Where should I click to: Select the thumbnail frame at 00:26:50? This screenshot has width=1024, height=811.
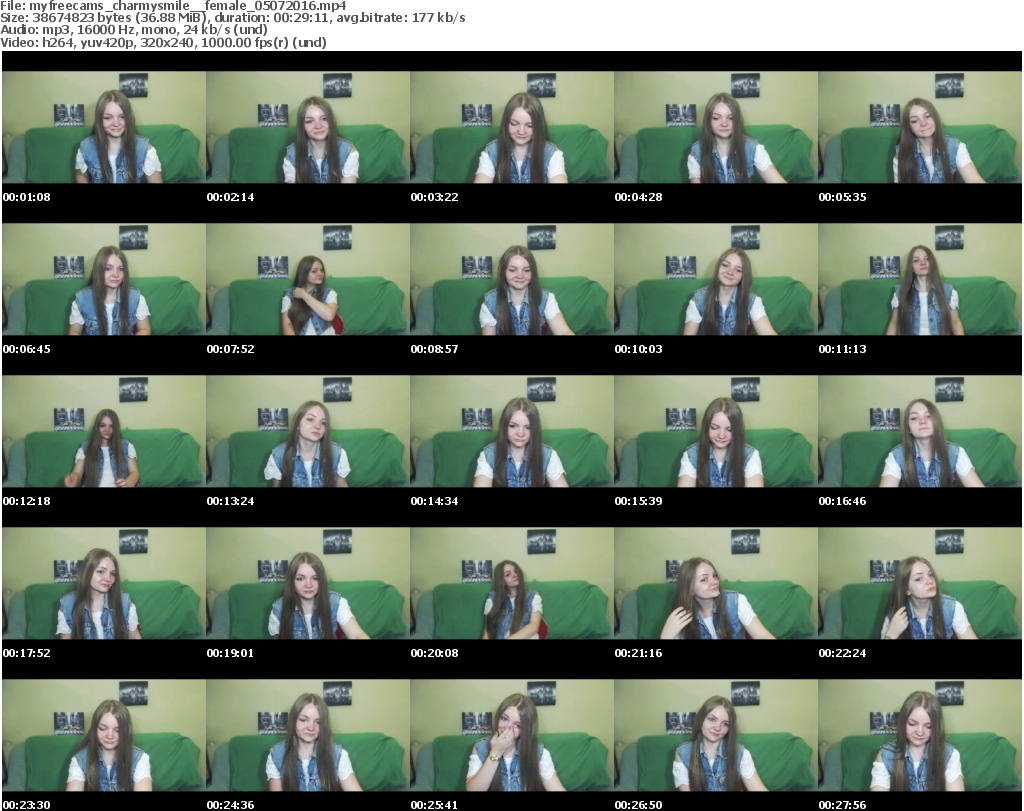(x=716, y=736)
